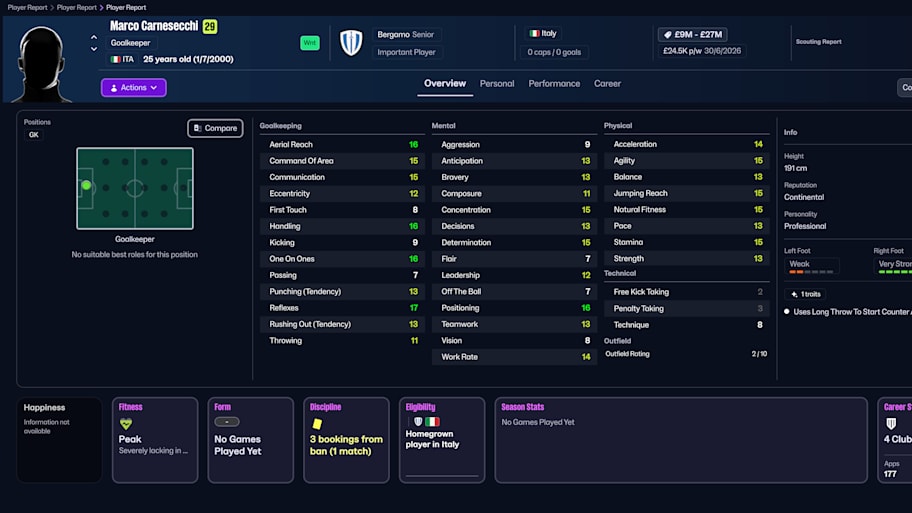This screenshot has width=912, height=513.
Task: Click the Outfield Rating 2/10 row
Action: pos(686,354)
